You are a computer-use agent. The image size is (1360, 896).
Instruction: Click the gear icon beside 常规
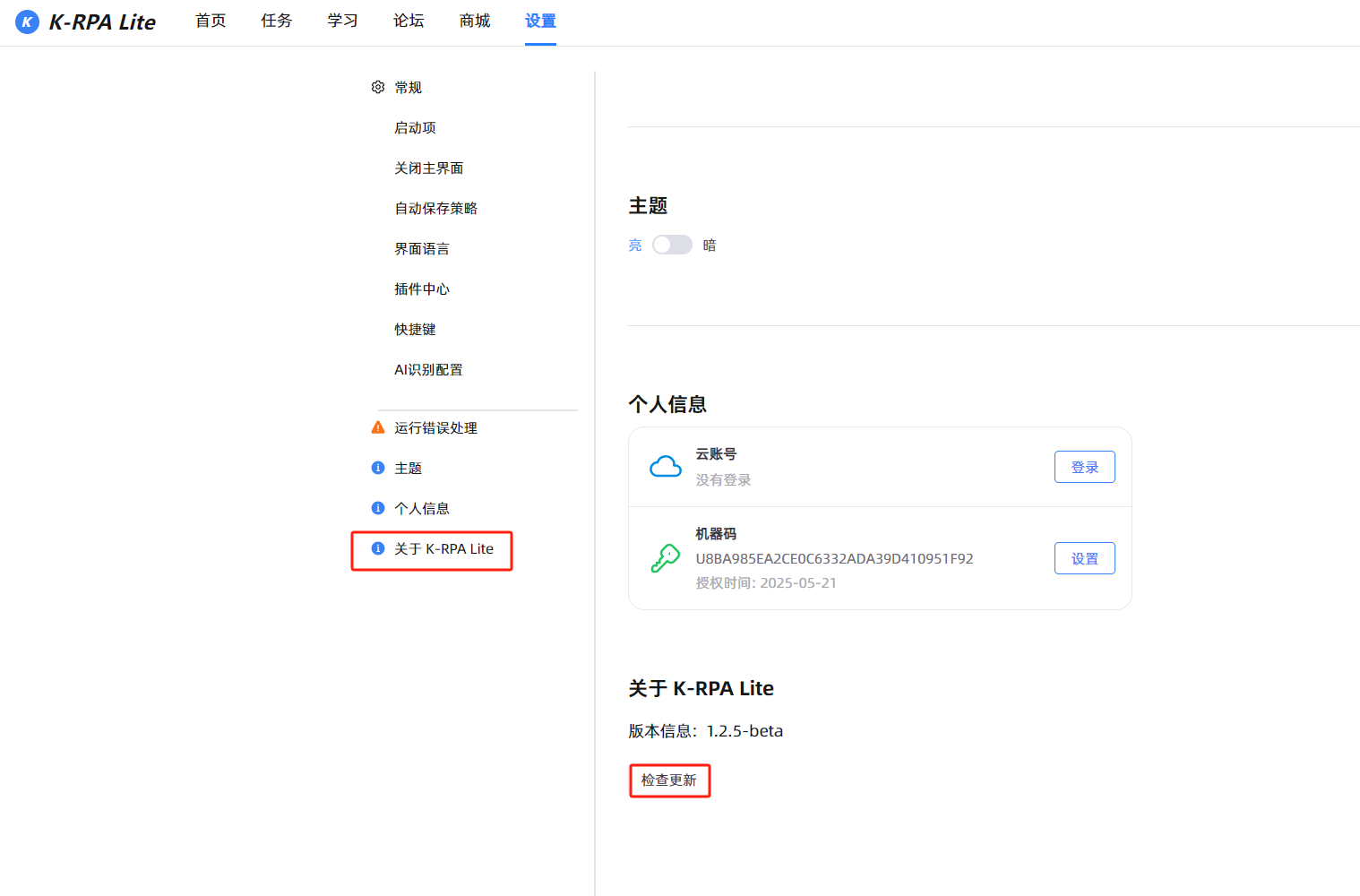pyautogui.click(x=378, y=87)
